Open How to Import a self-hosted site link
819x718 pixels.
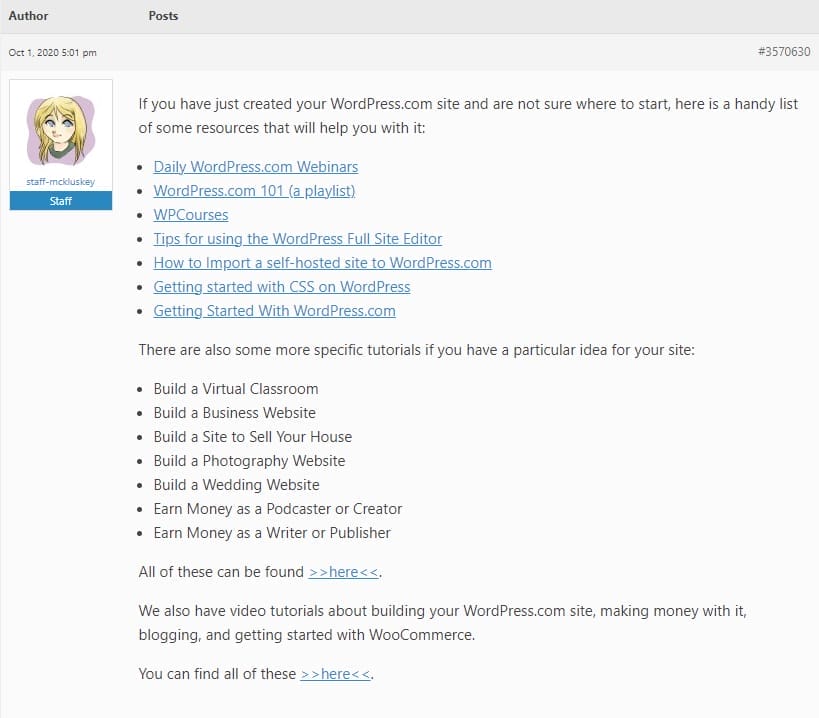coord(322,263)
